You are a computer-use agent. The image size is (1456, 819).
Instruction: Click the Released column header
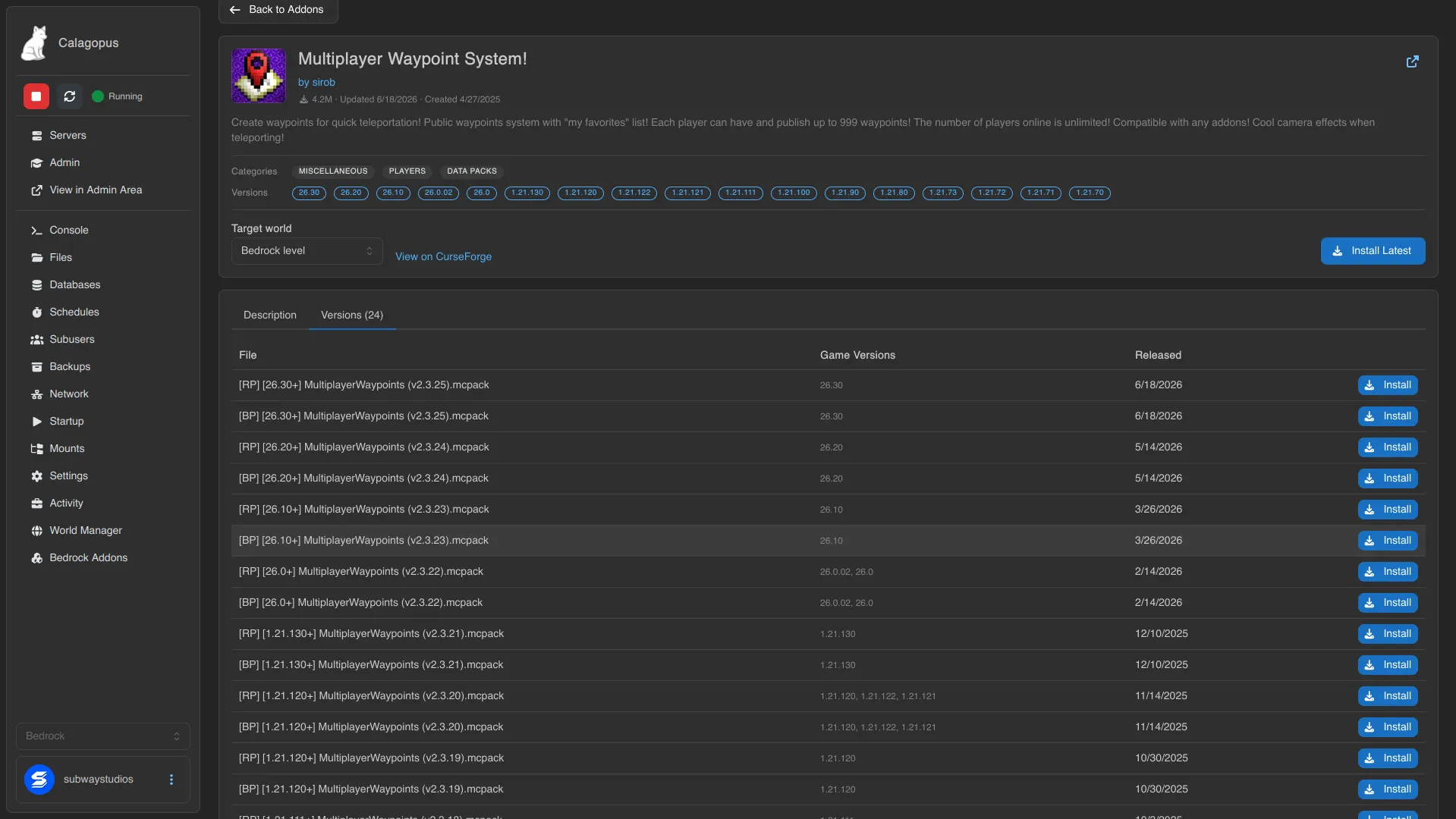point(1158,356)
